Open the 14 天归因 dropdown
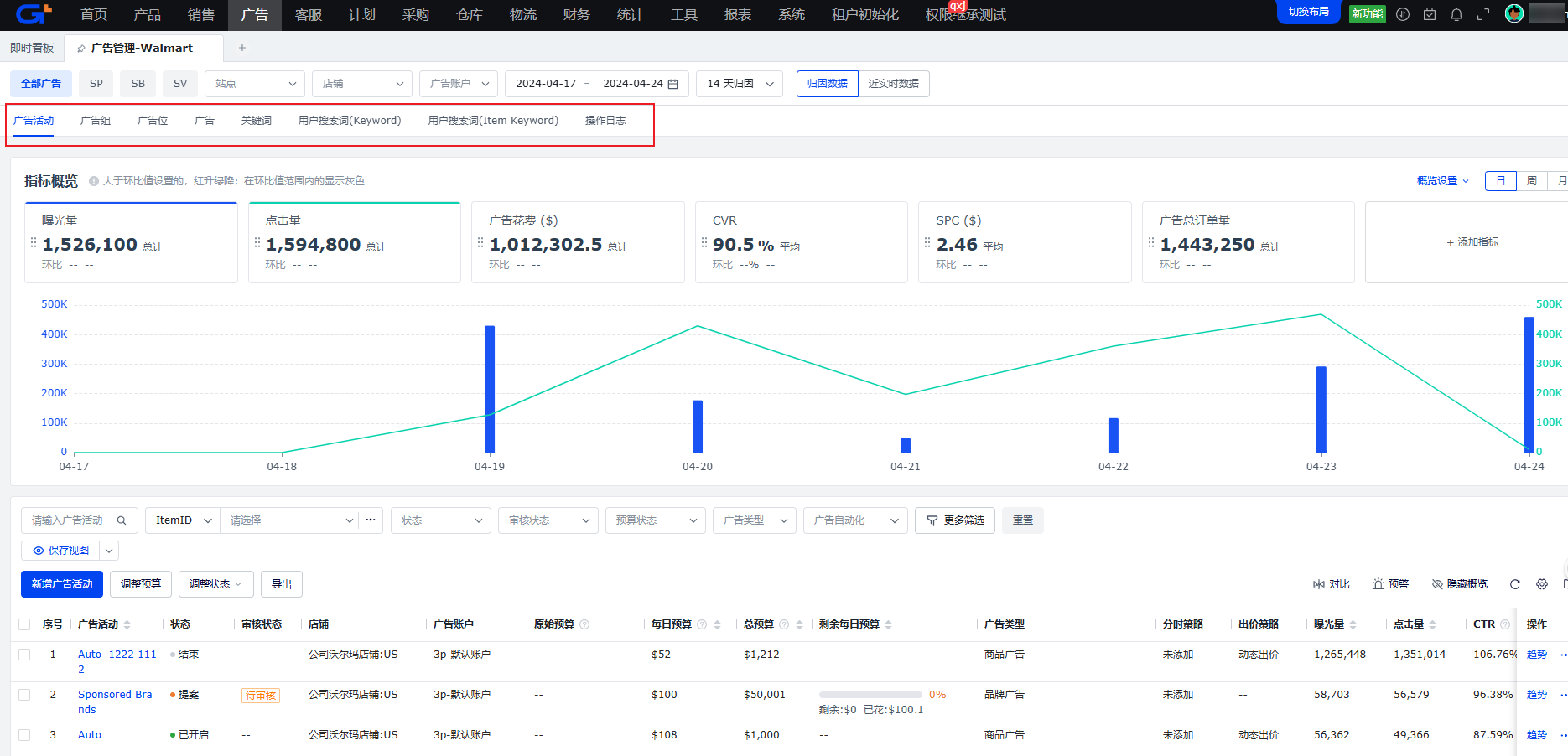The width and height of the screenshot is (1568, 756). point(740,84)
